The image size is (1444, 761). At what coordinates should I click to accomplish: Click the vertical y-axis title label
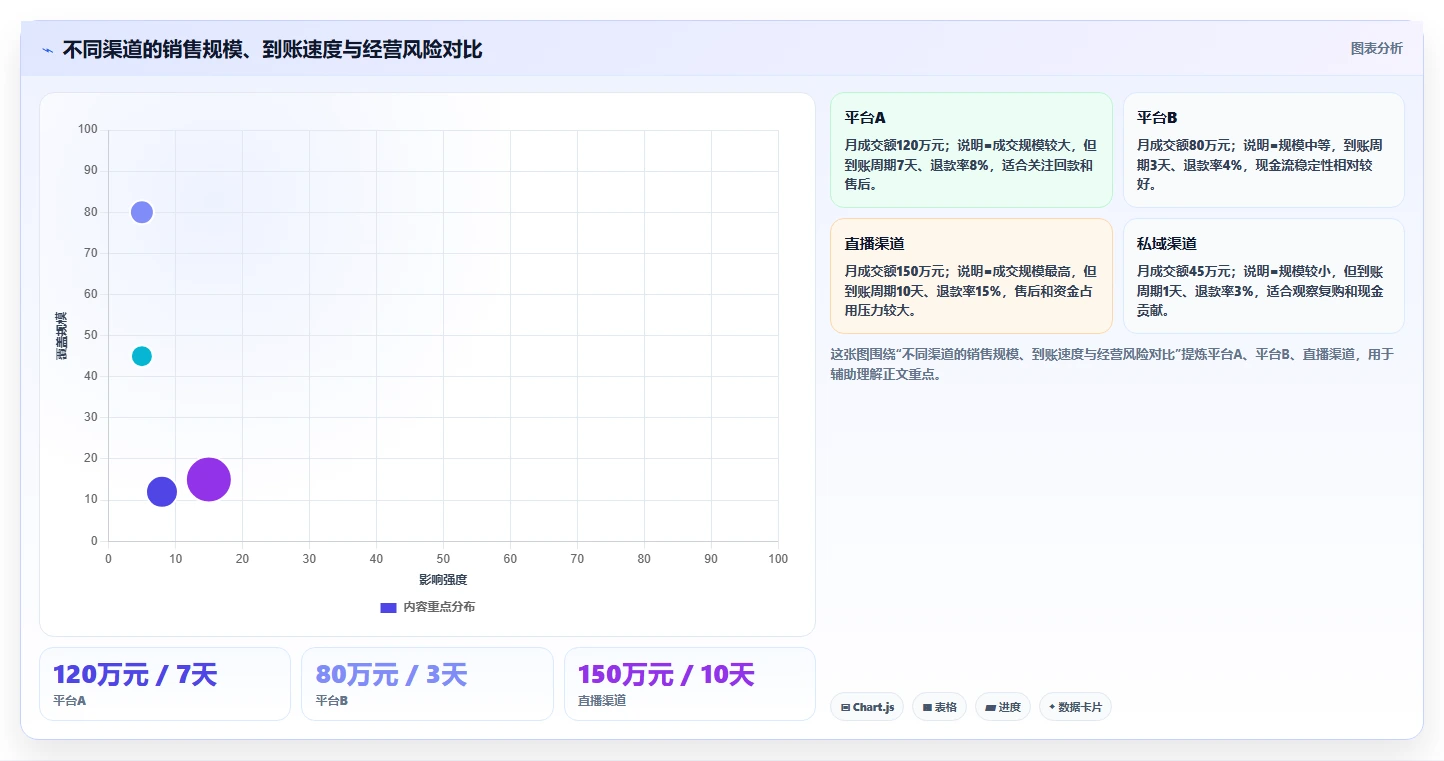tap(62, 336)
